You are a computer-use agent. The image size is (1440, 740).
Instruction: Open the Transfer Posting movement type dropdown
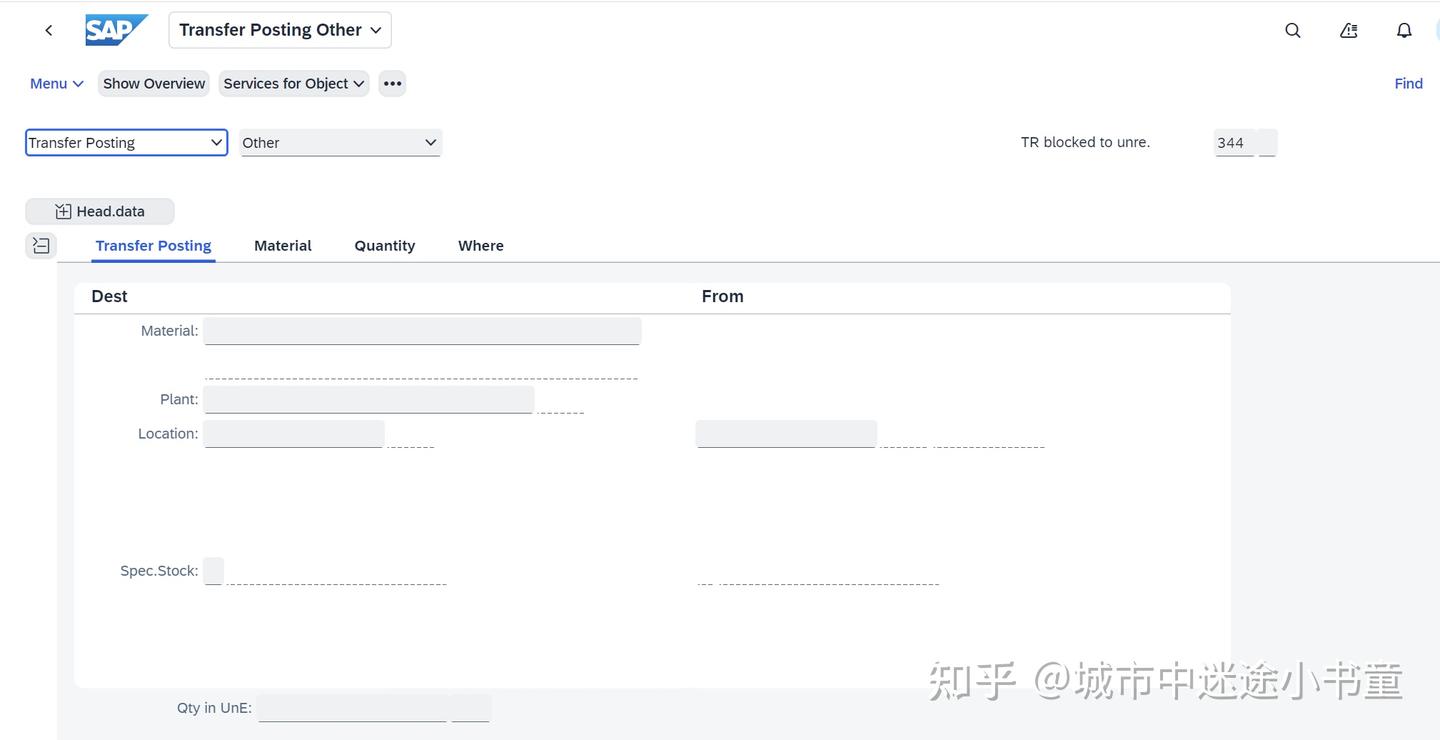click(x=126, y=142)
